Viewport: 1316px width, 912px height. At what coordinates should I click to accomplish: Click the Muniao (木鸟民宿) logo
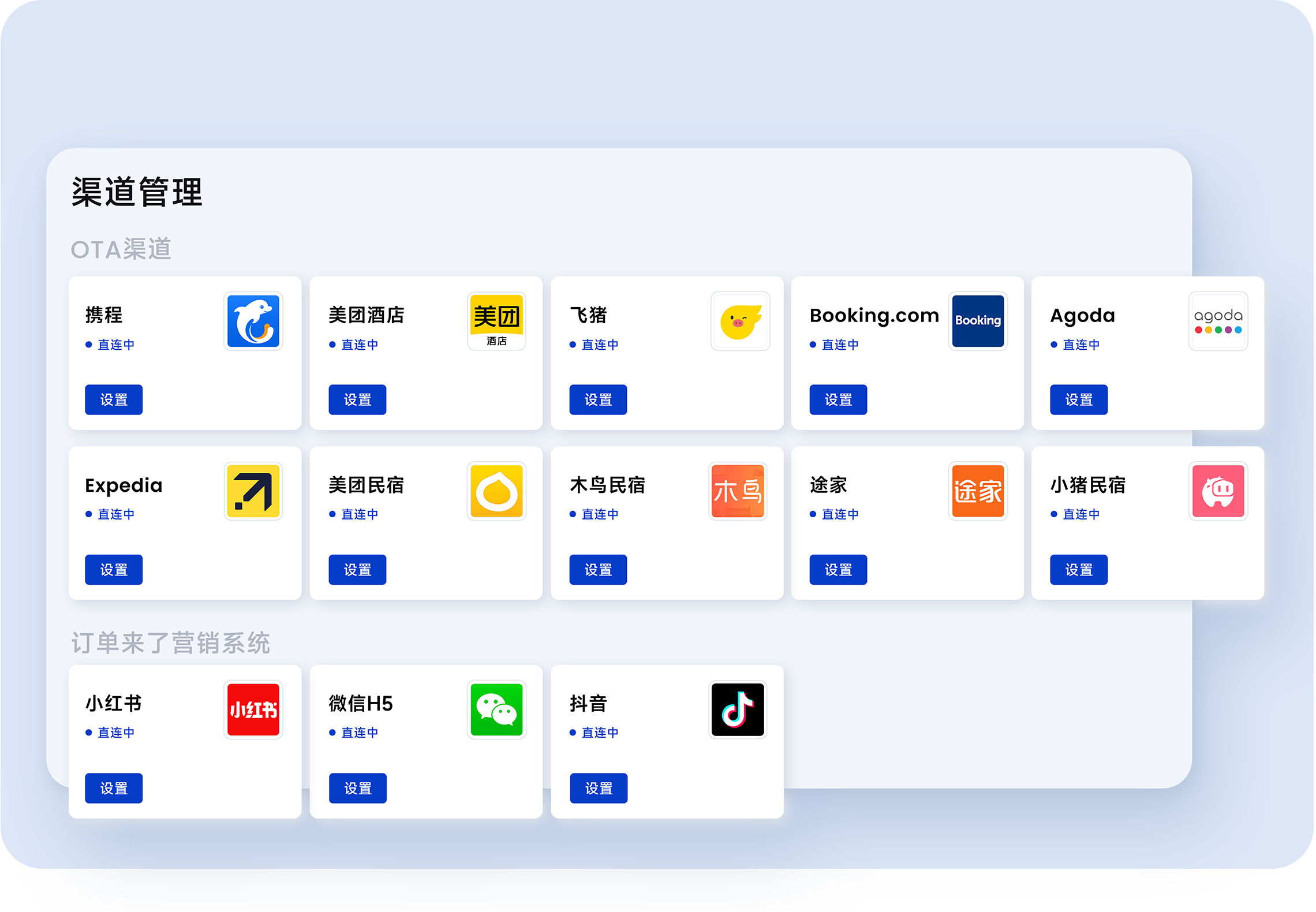738,491
